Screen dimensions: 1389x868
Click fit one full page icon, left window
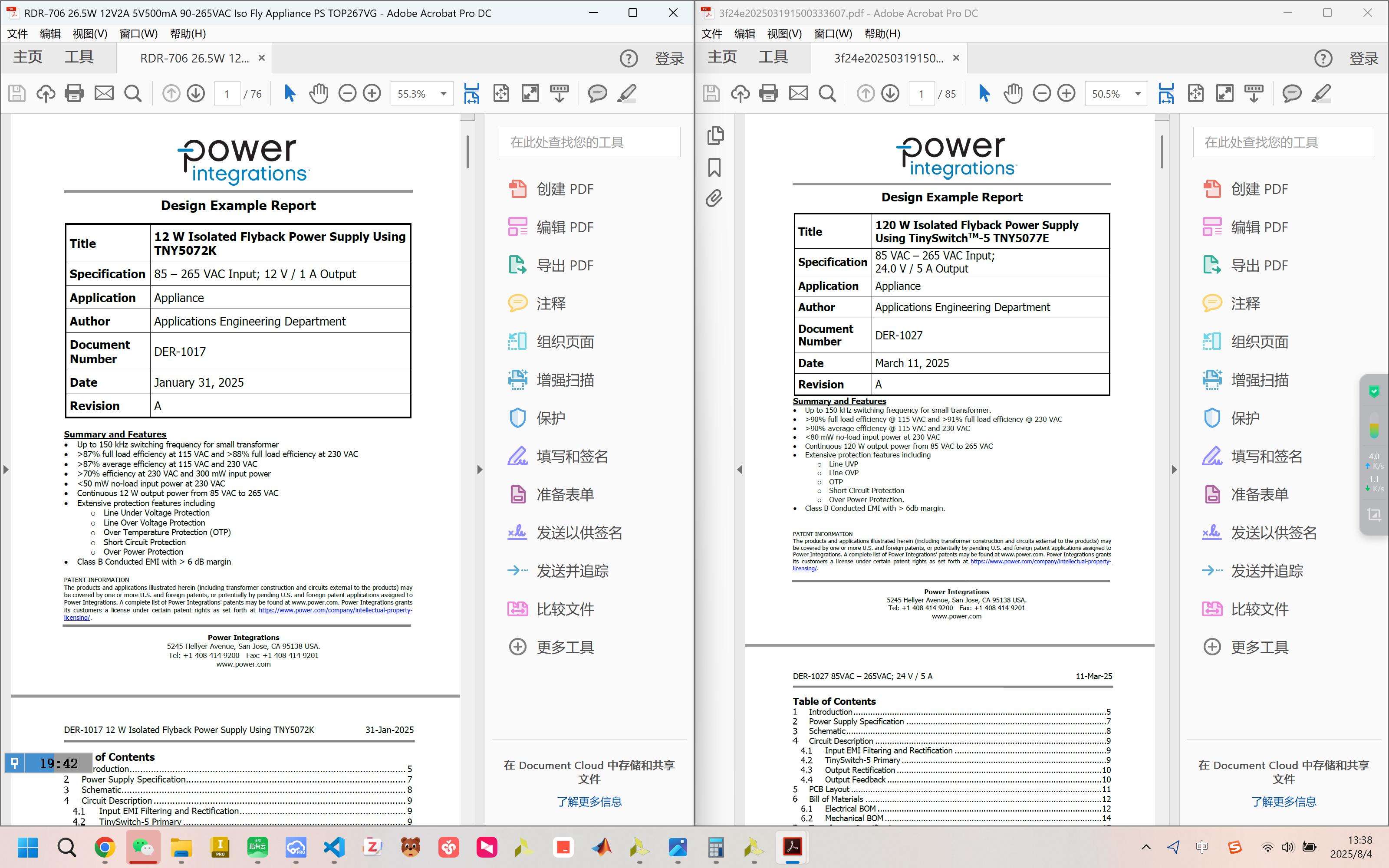coord(501,93)
